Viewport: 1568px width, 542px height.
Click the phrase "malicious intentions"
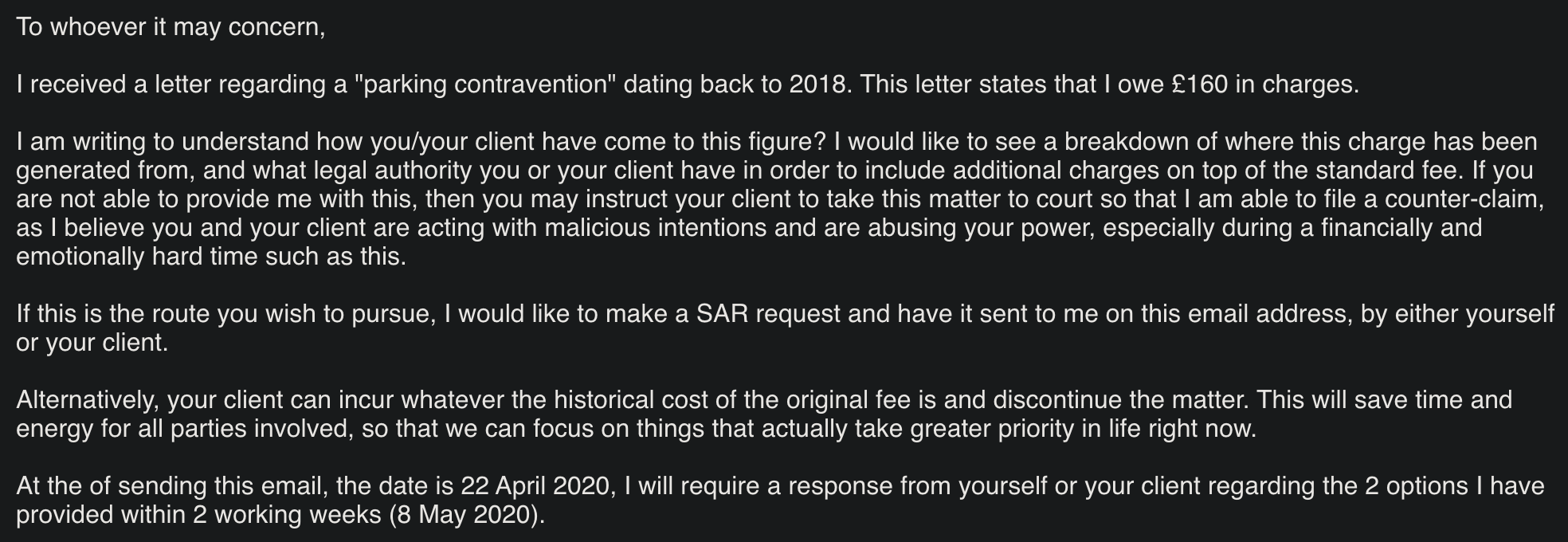click(x=656, y=228)
